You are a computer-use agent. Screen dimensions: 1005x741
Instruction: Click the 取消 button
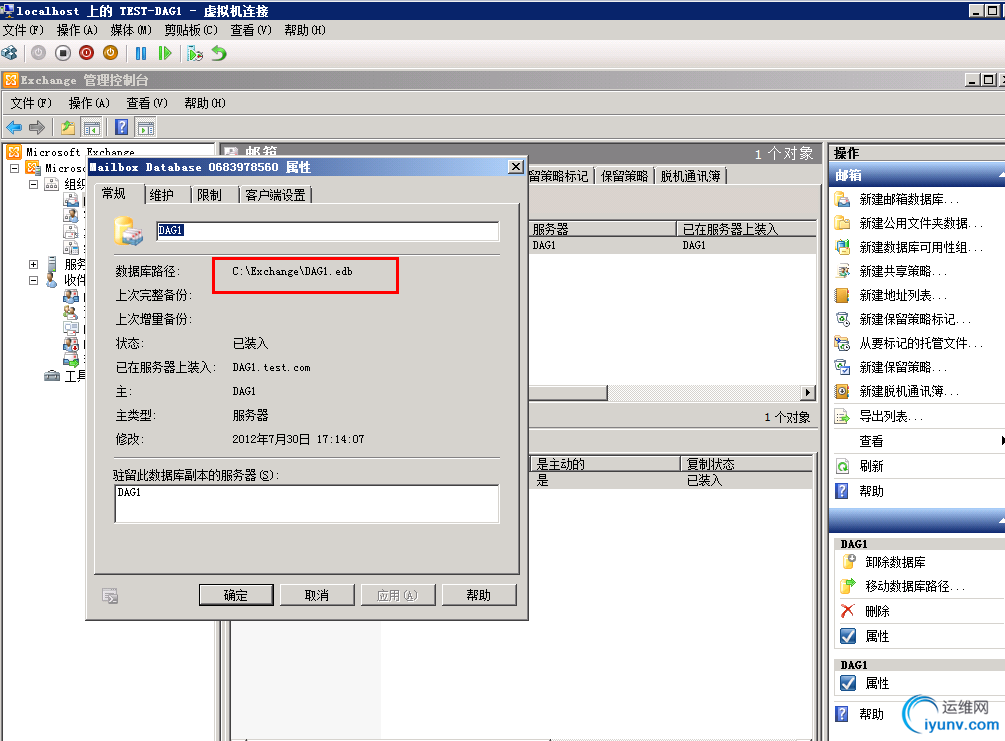(317, 595)
